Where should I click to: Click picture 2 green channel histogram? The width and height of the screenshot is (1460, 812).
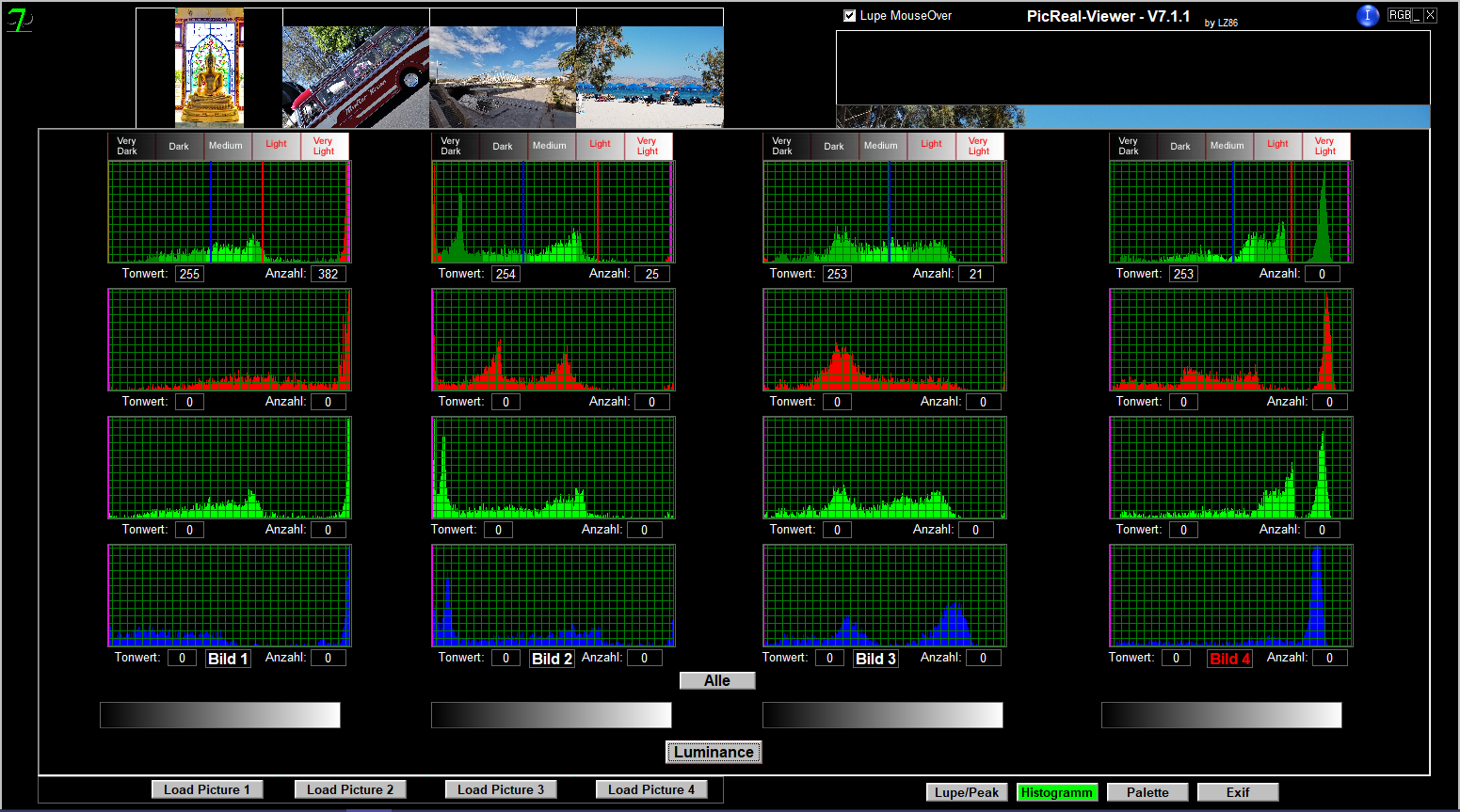tap(554, 468)
